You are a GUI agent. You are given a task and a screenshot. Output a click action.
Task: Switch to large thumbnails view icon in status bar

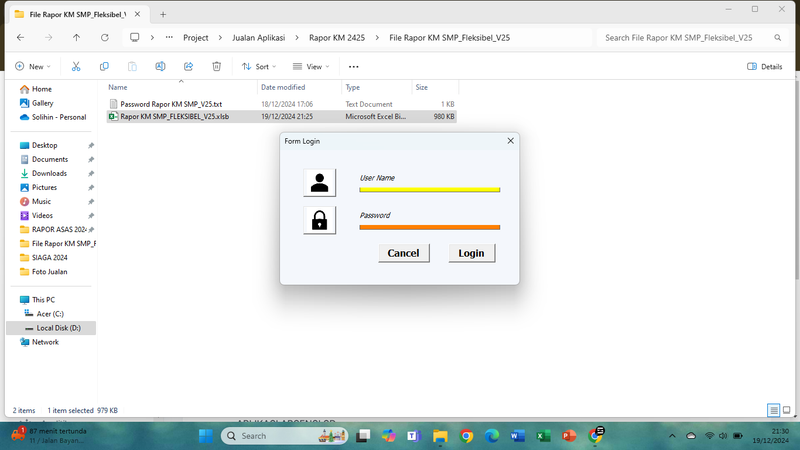(x=787, y=410)
